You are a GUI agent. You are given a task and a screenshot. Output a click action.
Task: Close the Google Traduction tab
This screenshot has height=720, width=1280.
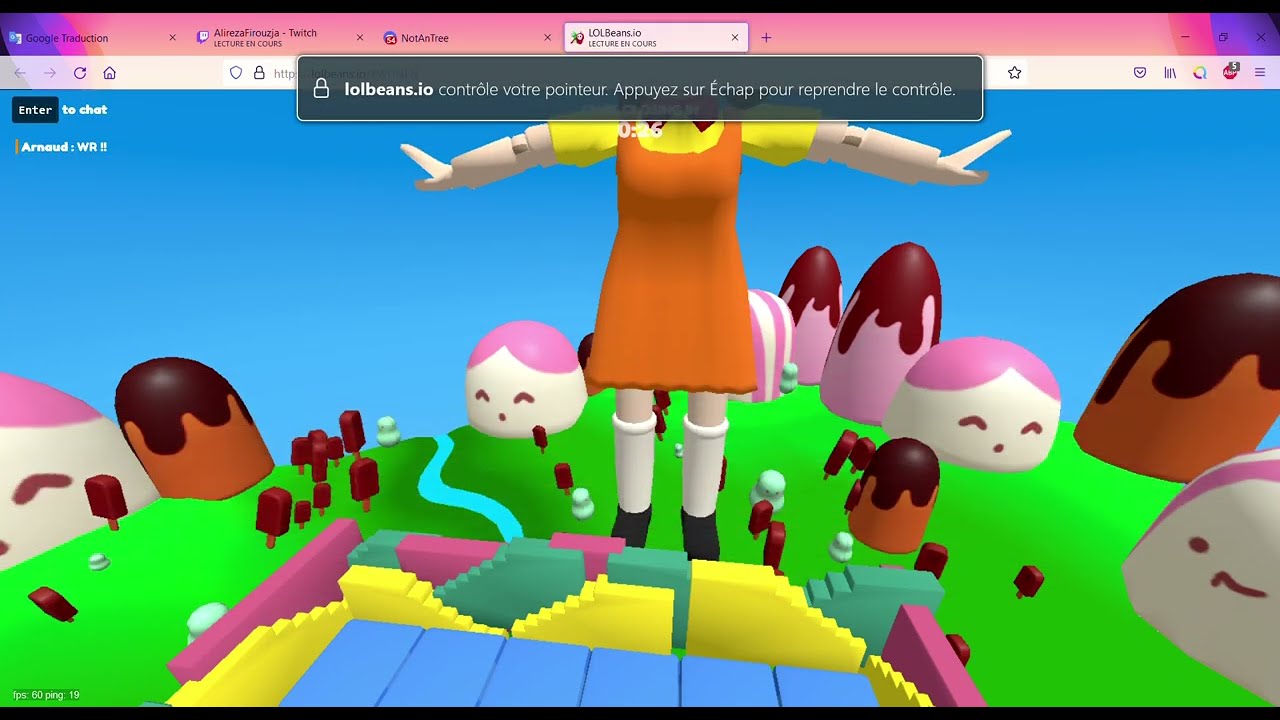(x=172, y=38)
